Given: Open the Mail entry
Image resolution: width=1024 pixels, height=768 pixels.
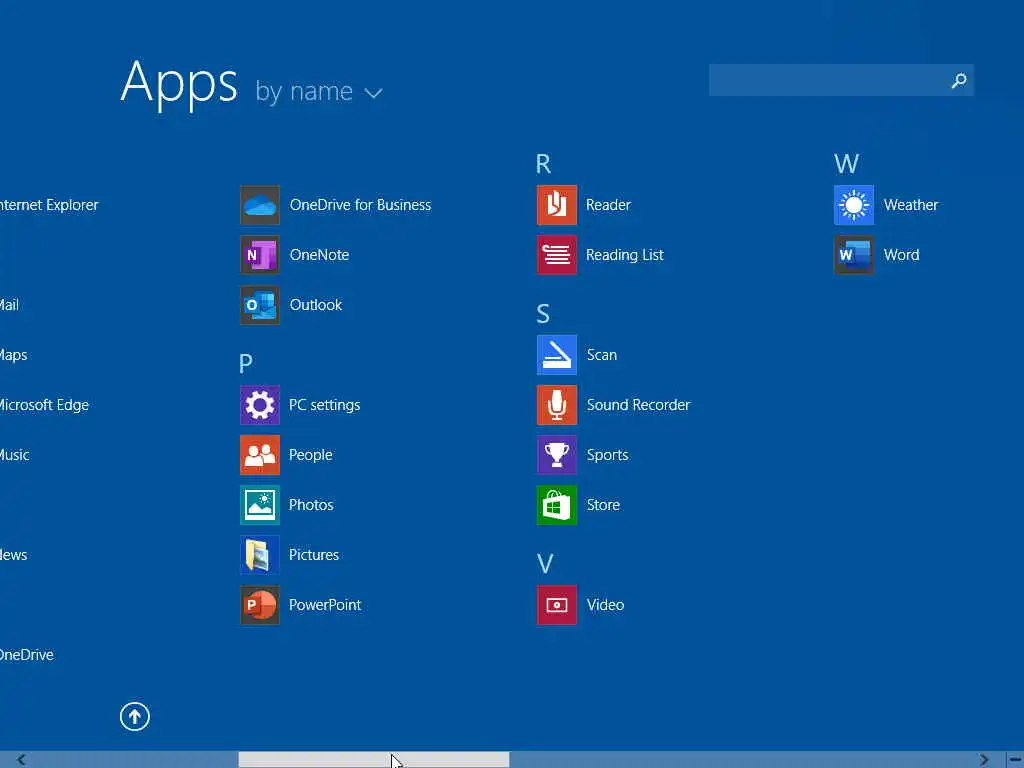Looking at the screenshot, I should 10,305.
